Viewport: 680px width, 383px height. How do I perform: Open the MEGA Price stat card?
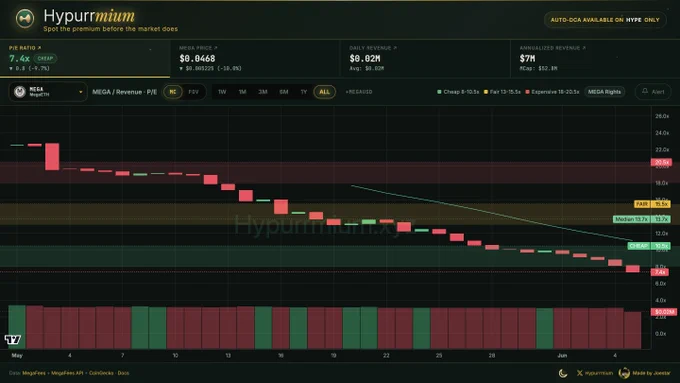(x=255, y=59)
